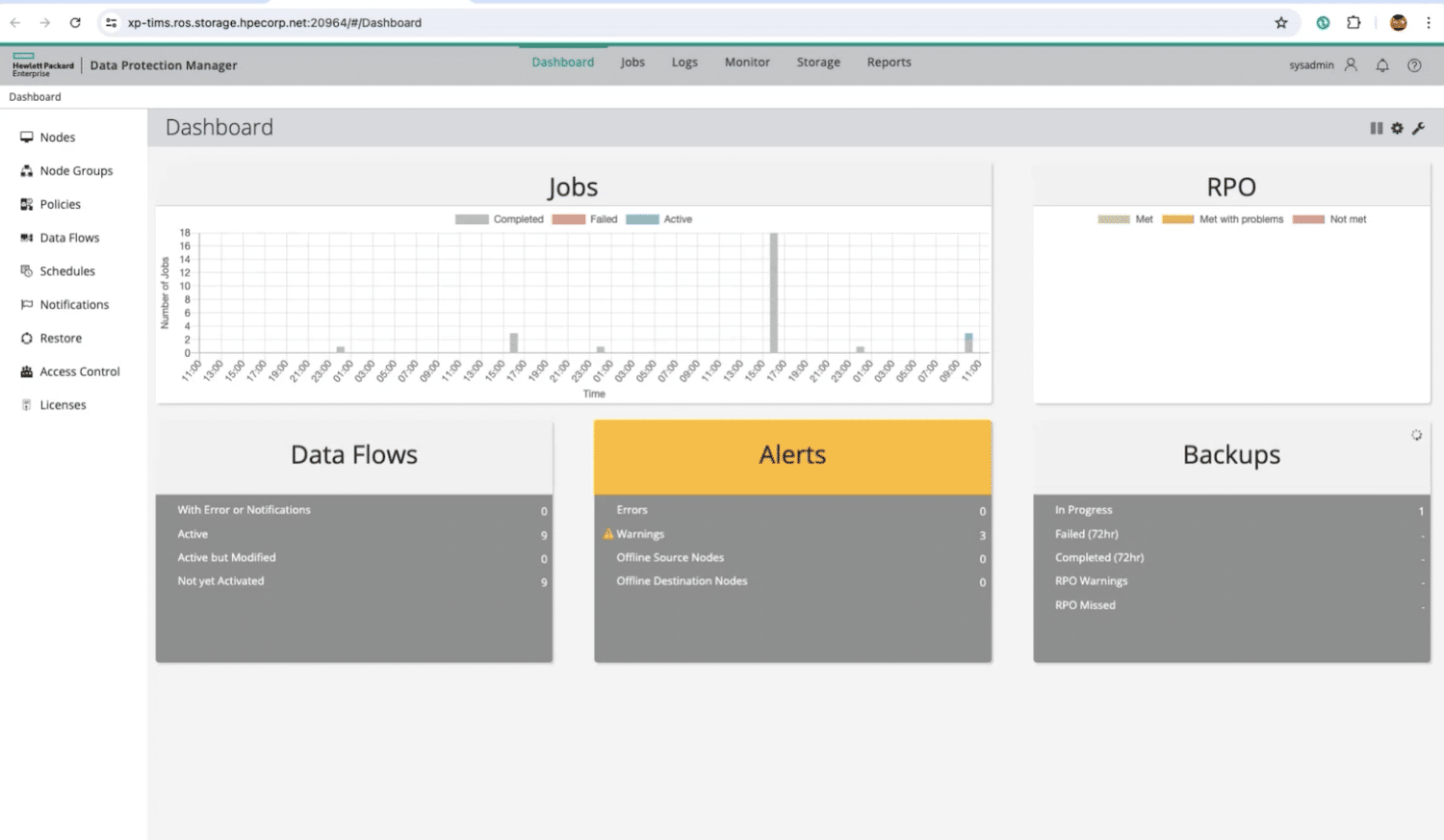
Task: Toggle the Not met legend in RPO
Action: (x=1329, y=219)
